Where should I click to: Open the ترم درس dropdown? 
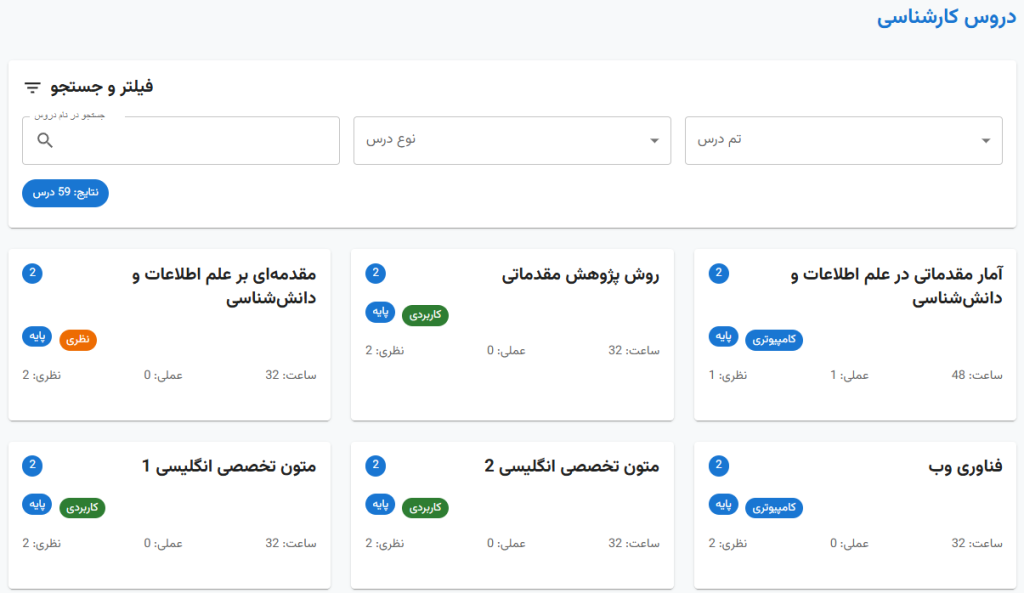click(x=843, y=140)
